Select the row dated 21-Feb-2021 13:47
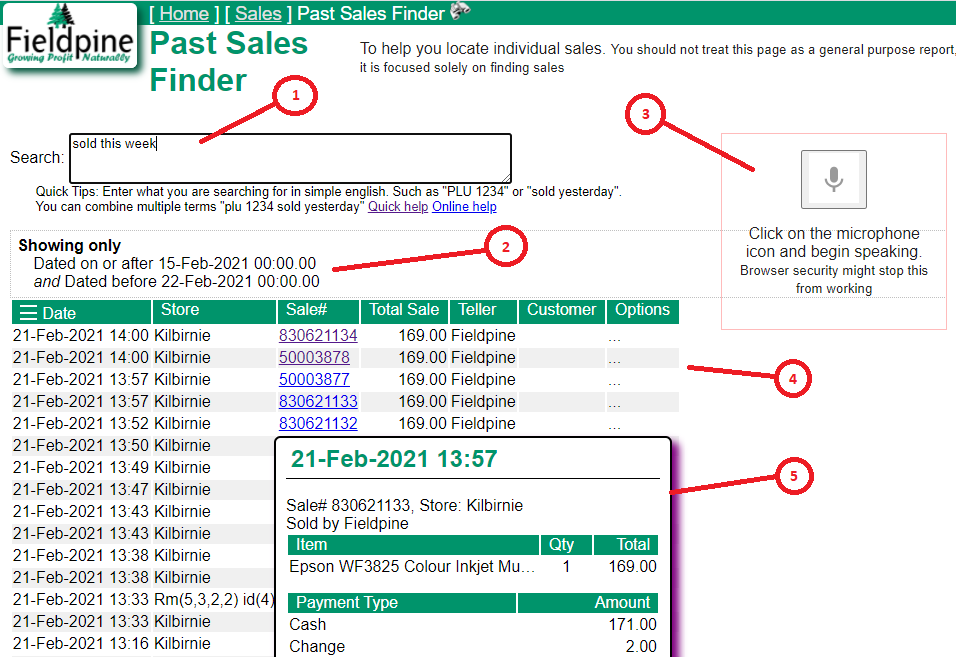Image resolution: width=956 pixels, height=657 pixels. [143, 489]
